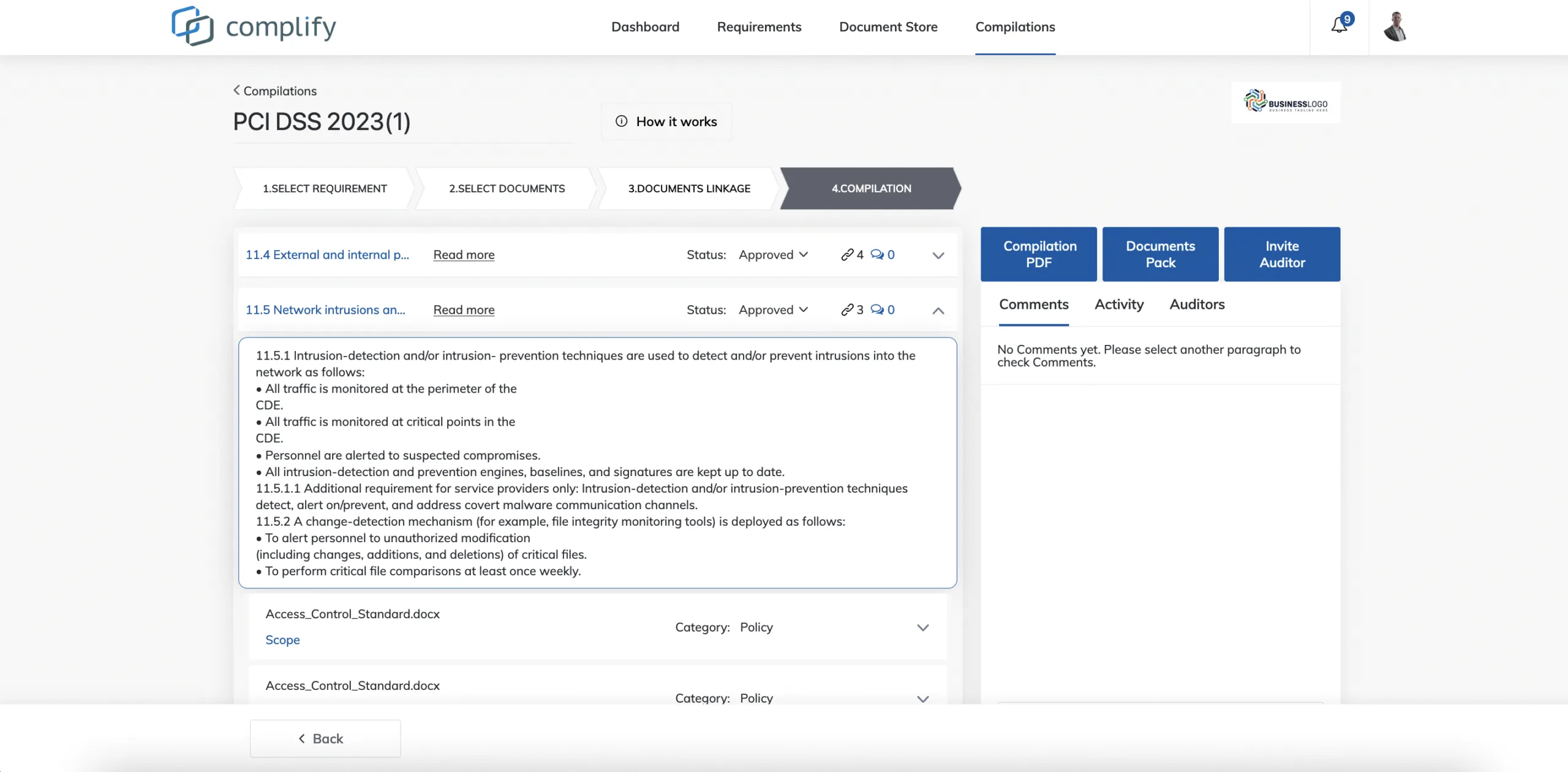Click the chain link icon on requirement 11.5
The width and height of the screenshot is (1568, 772).
848,309
